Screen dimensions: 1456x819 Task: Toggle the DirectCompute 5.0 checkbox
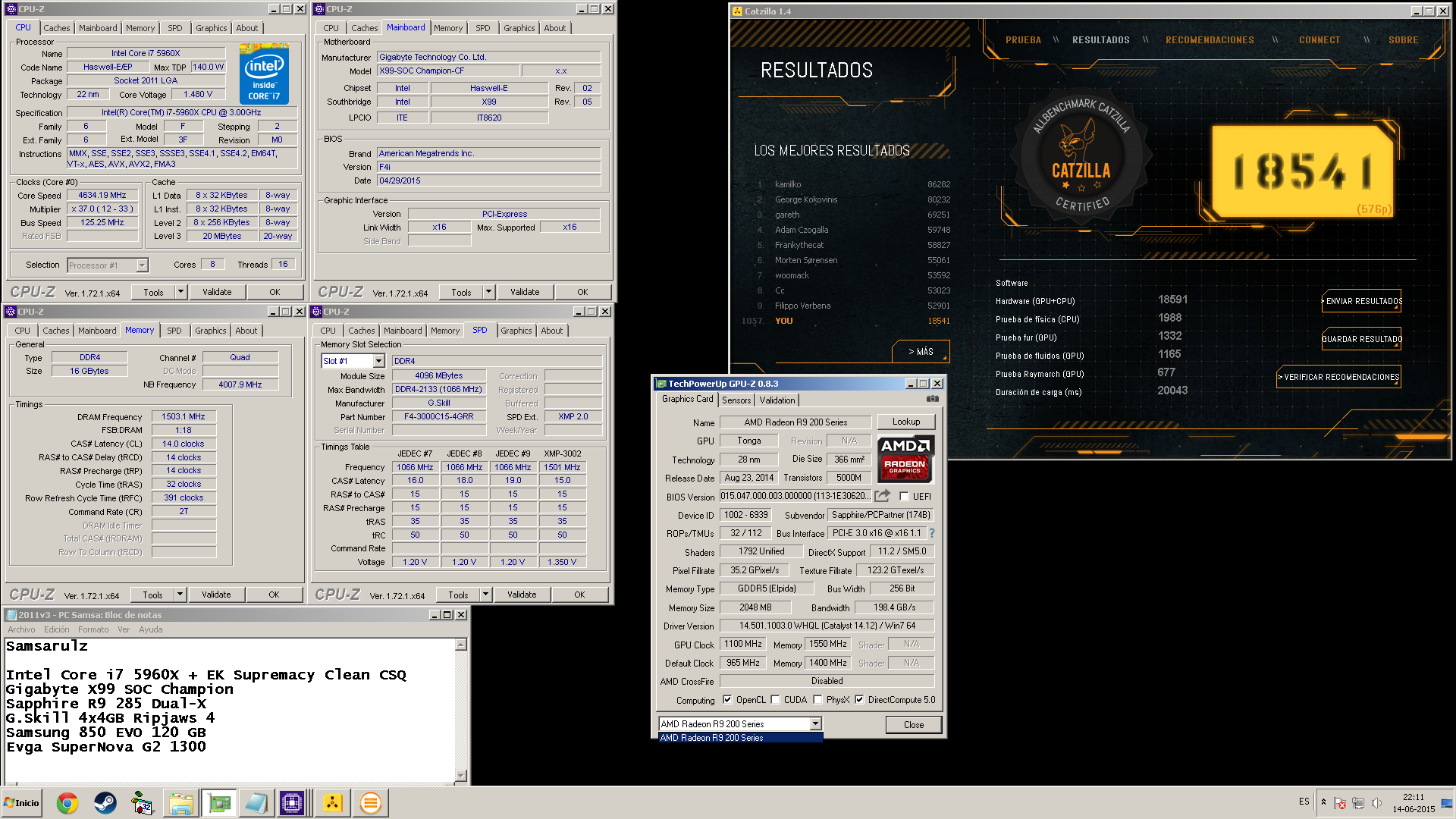pyautogui.click(x=859, y=700)
